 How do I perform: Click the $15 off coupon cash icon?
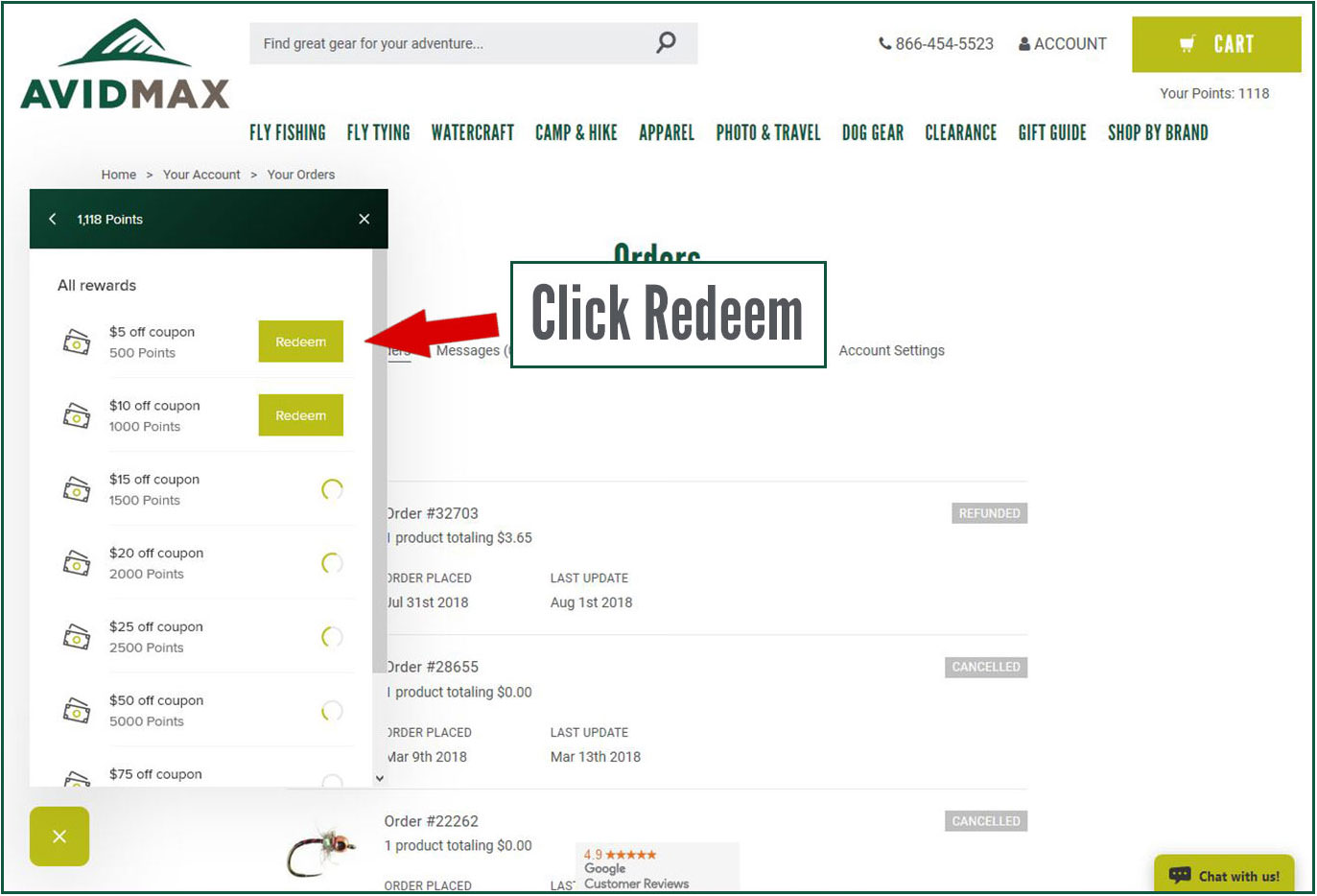coord(77,489)
